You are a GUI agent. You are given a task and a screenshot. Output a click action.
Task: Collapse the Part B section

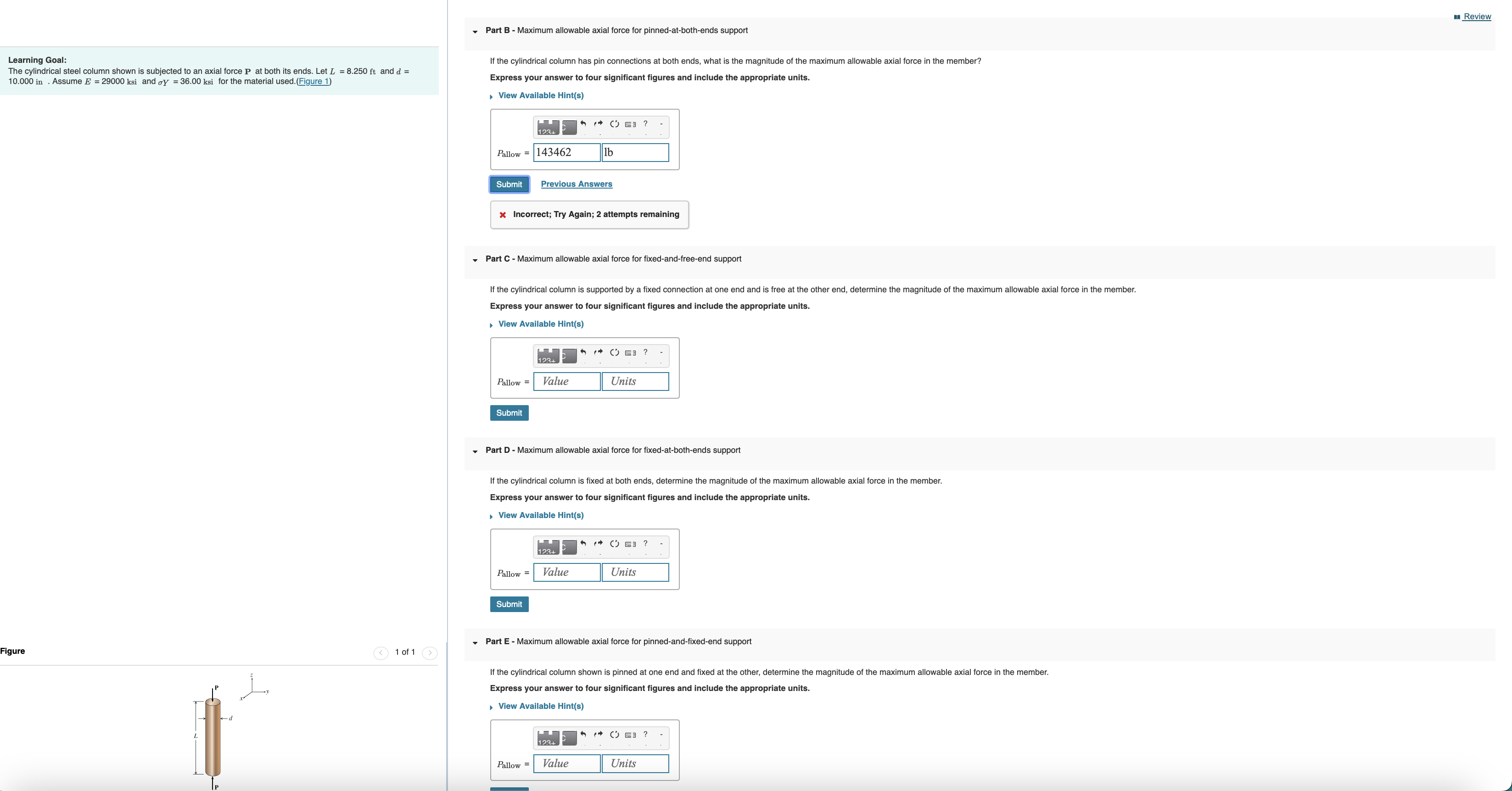pos(475,31)
